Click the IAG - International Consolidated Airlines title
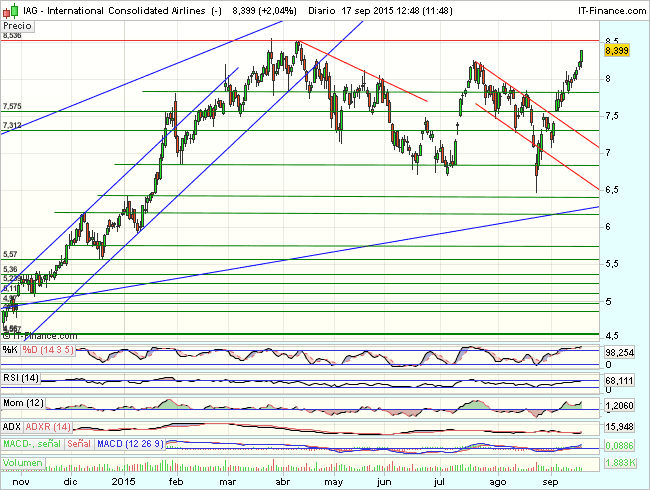650x490 pixels. tap(114, 11)
